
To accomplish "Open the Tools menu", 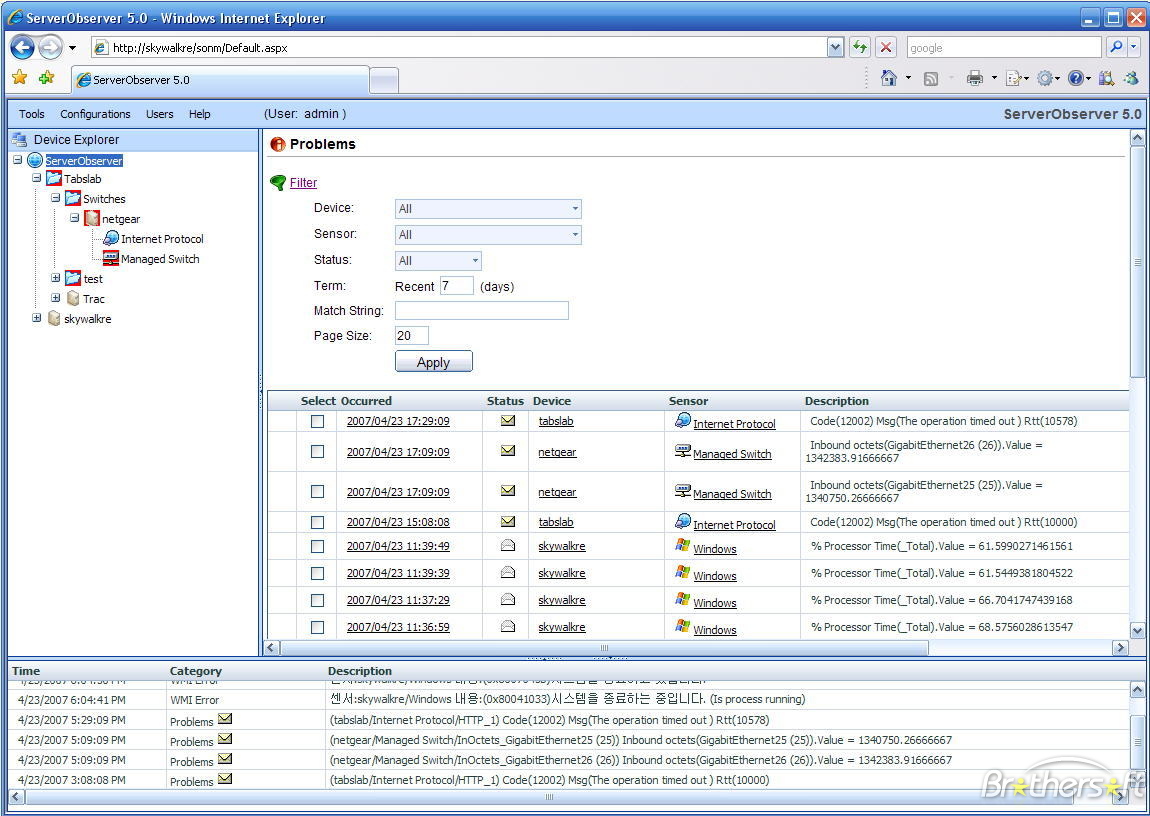I will click(32, 114).
